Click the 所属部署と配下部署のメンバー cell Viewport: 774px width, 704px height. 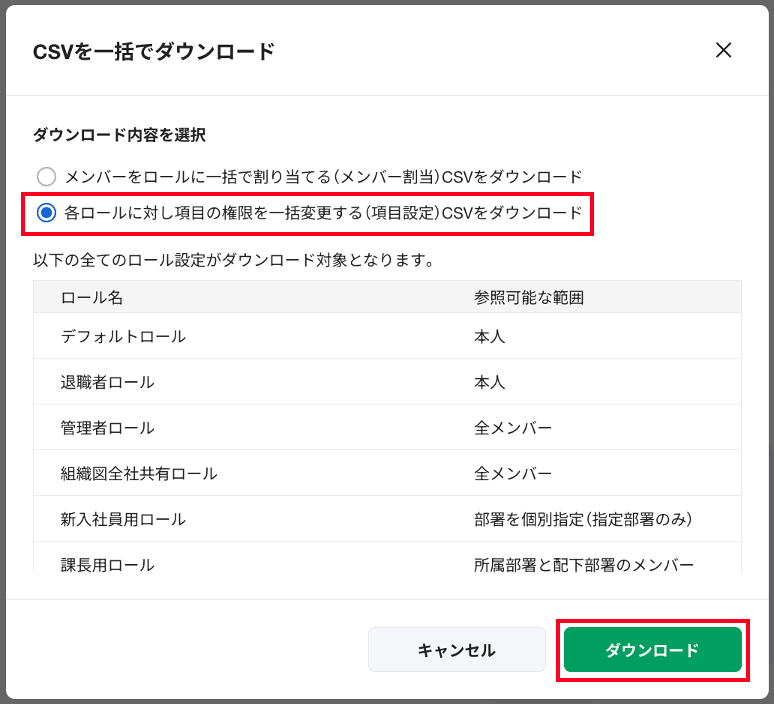click(x=583, y=564)
